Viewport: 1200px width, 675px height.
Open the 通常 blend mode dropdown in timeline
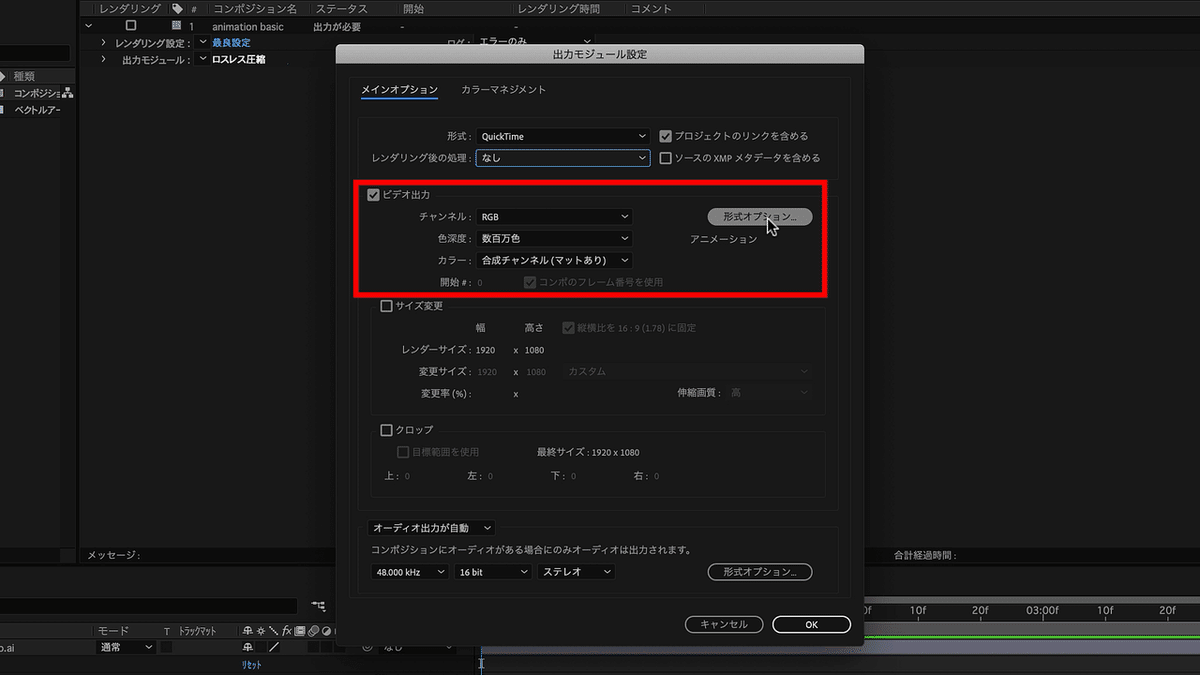[x=126, y=647]
